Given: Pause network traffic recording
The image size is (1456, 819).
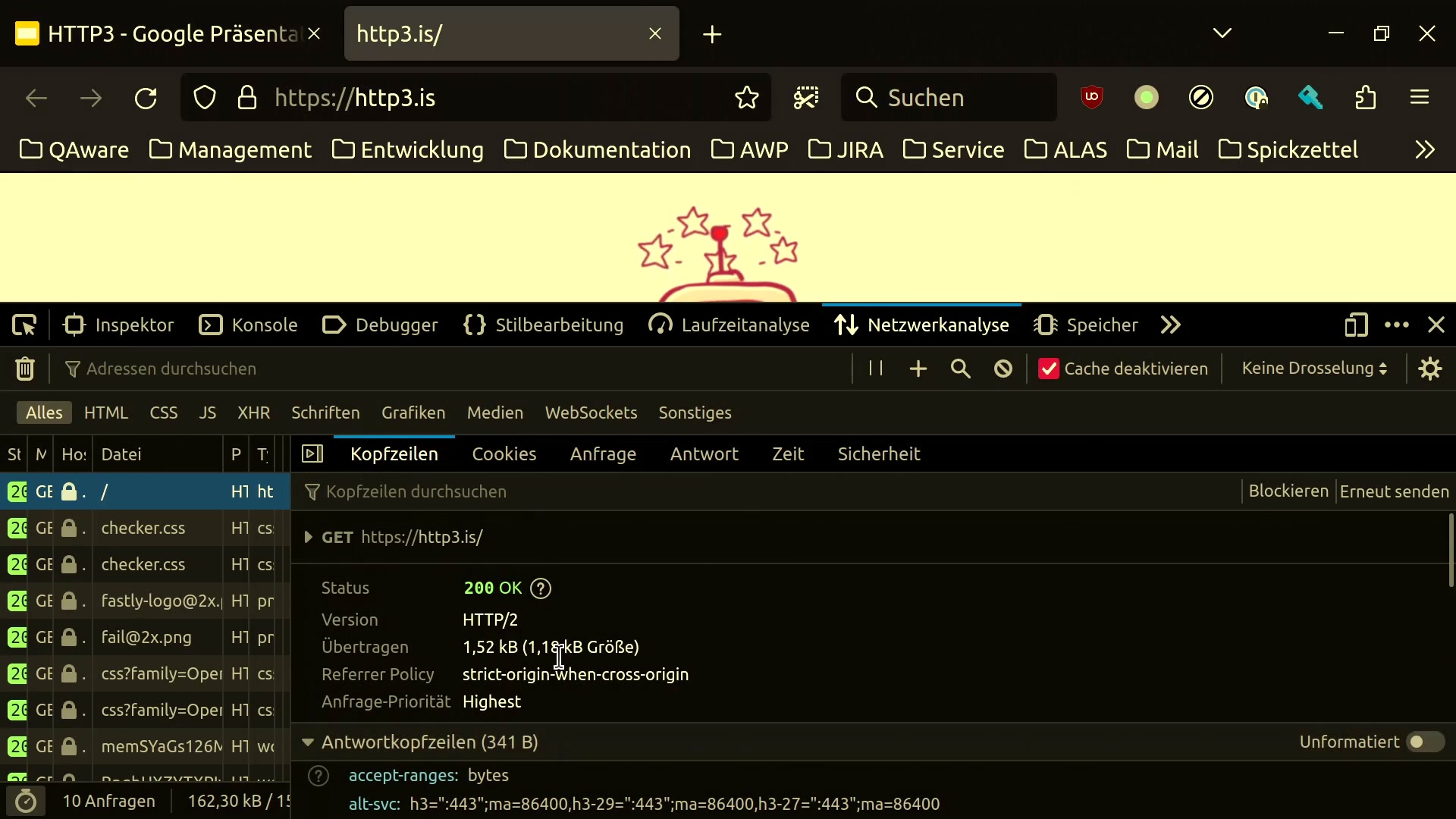Looking at the screenshot, I should tap(876, 369).
